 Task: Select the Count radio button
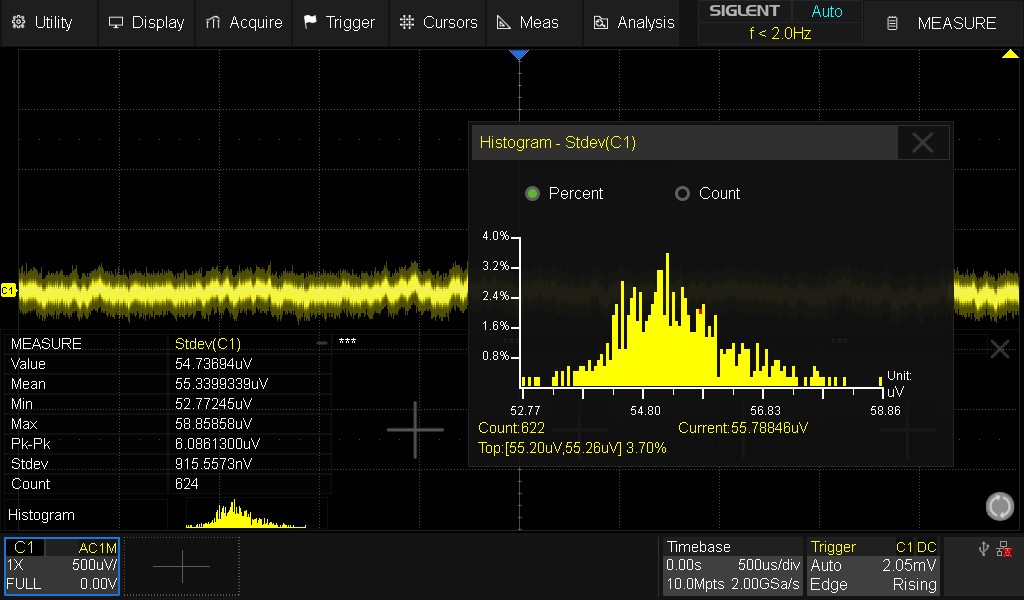click(683, 194)
